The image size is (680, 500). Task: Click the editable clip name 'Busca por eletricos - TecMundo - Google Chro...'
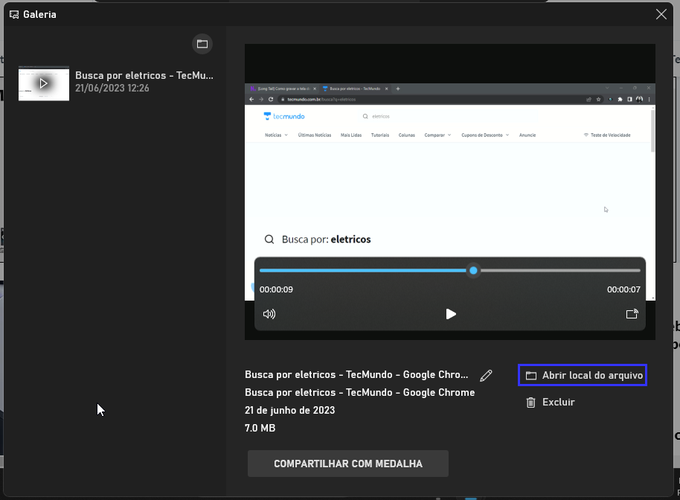point(356,375)
